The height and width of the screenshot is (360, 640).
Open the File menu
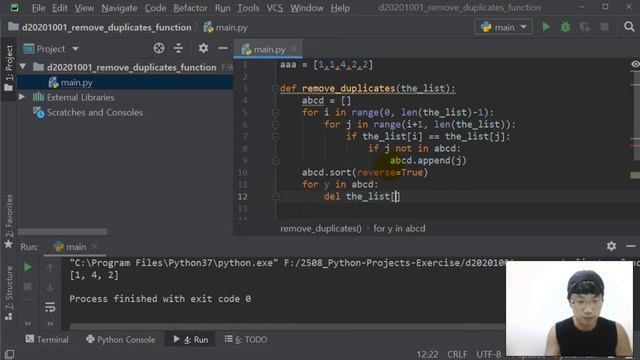click(38, 8)
